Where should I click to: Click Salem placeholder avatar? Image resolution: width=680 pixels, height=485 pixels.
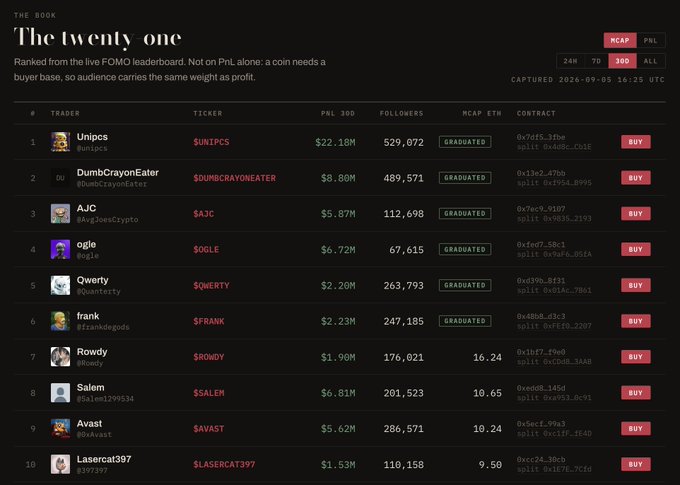coord(60,393)
